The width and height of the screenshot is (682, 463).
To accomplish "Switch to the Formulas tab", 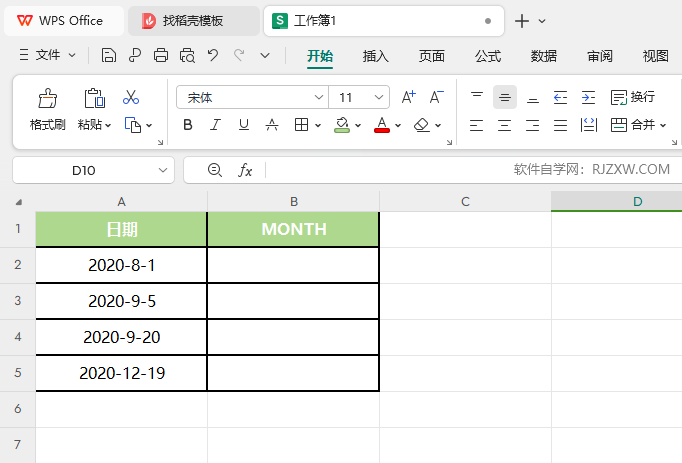I will [488, 56].
